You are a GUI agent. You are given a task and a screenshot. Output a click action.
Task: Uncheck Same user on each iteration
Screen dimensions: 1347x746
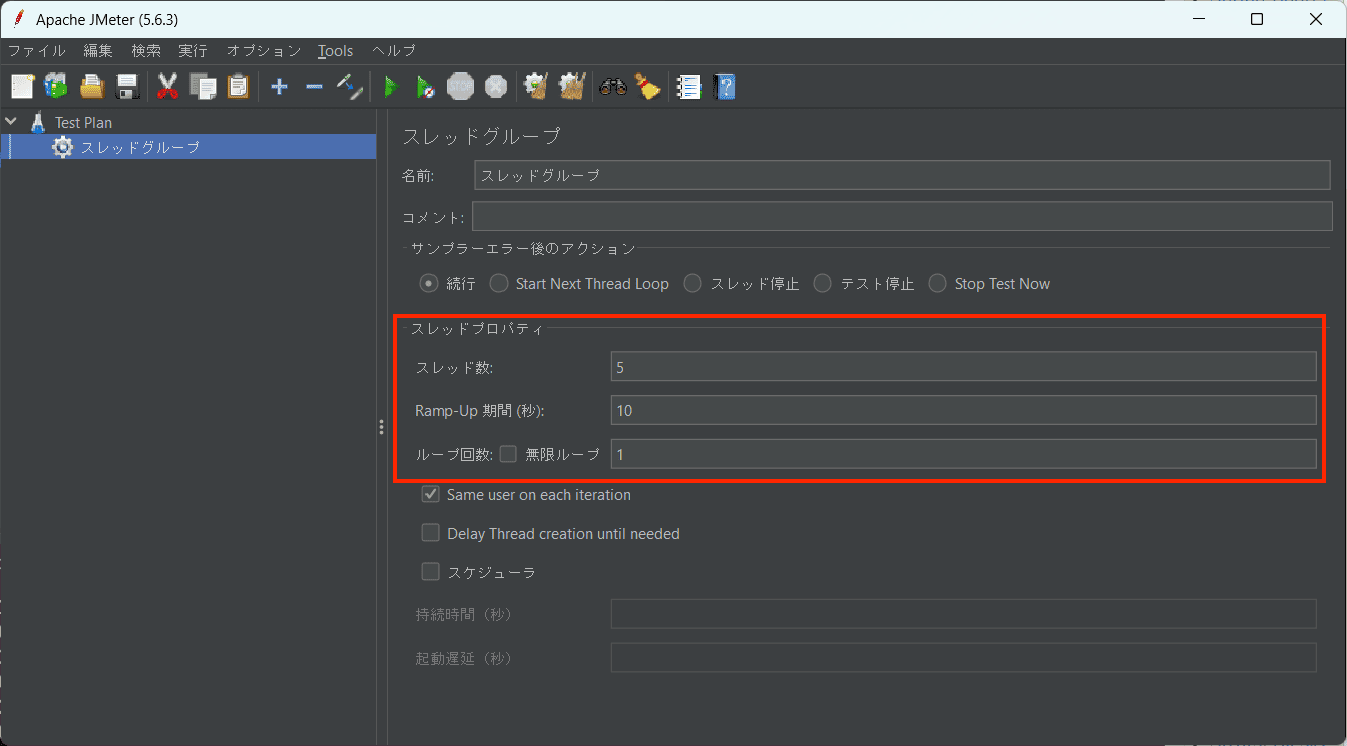point(431,494)
